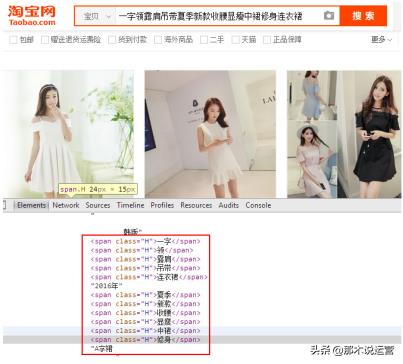The height and width of the screenshot is (364, 403).
Task: Switch to the Profiles tab
Action: click(x=162, y=205)
